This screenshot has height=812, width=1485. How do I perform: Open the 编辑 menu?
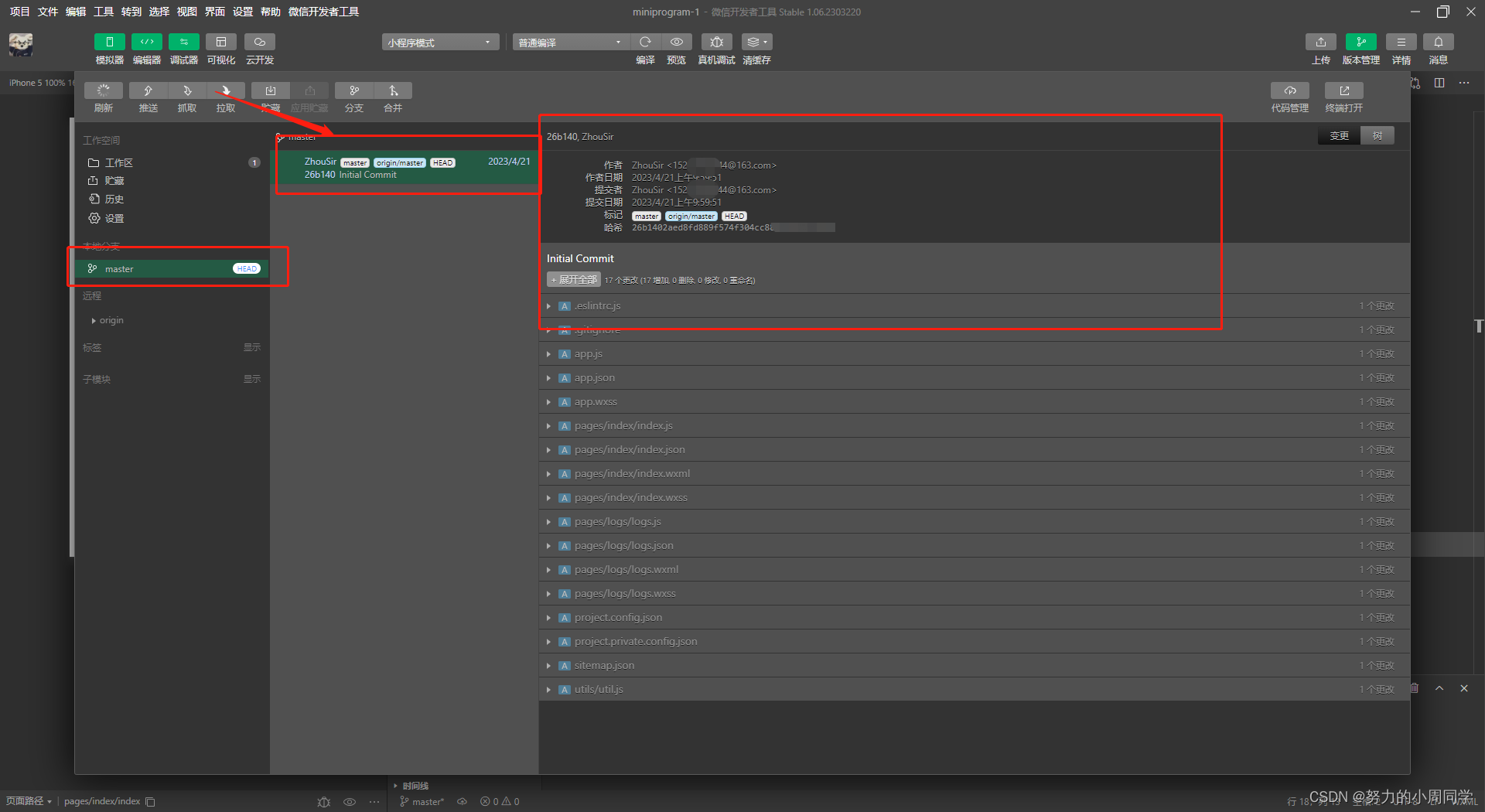[76, 12]
